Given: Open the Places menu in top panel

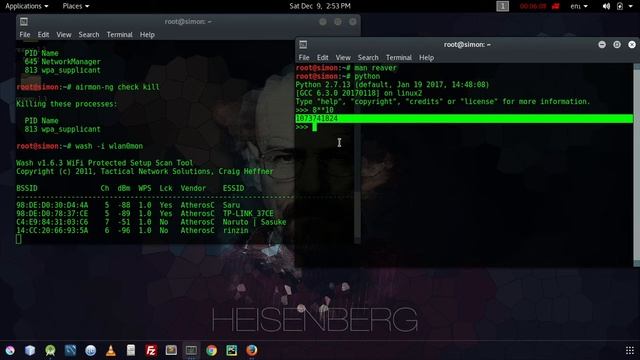Looking at the screenshot, I should (x=76, y=6).
